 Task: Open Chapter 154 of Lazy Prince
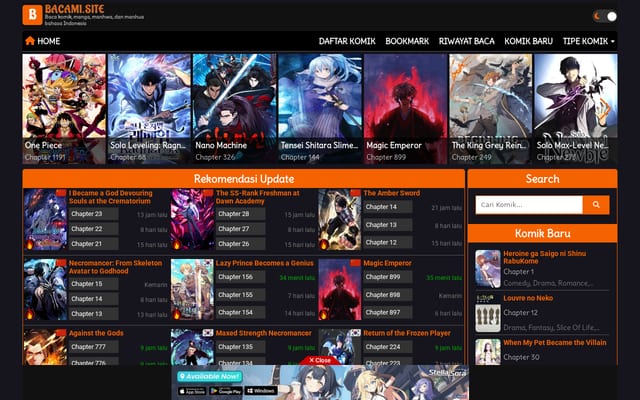pos(240,312)
